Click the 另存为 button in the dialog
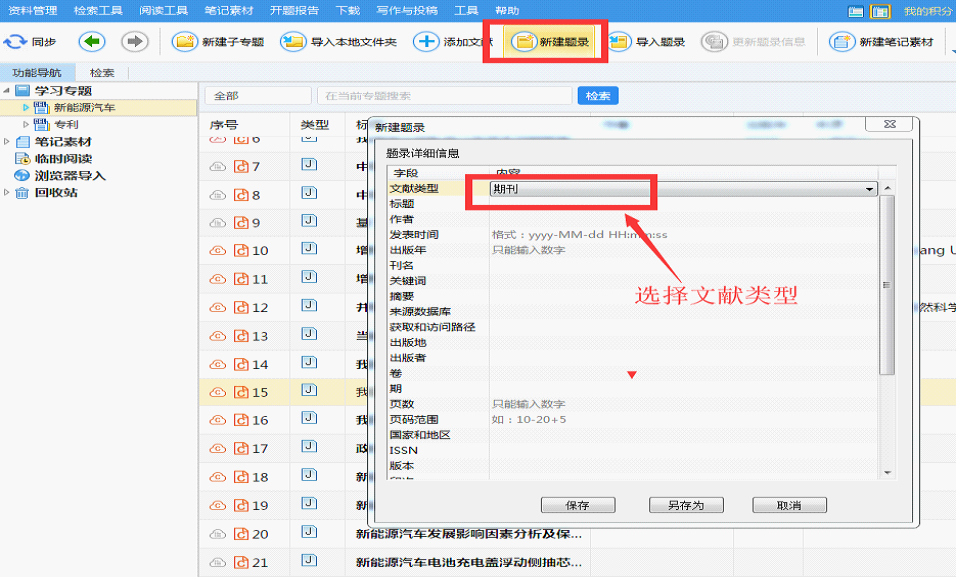Image resolution: width=960 pixels, height=580 pixels. click(x=686, y=505)
